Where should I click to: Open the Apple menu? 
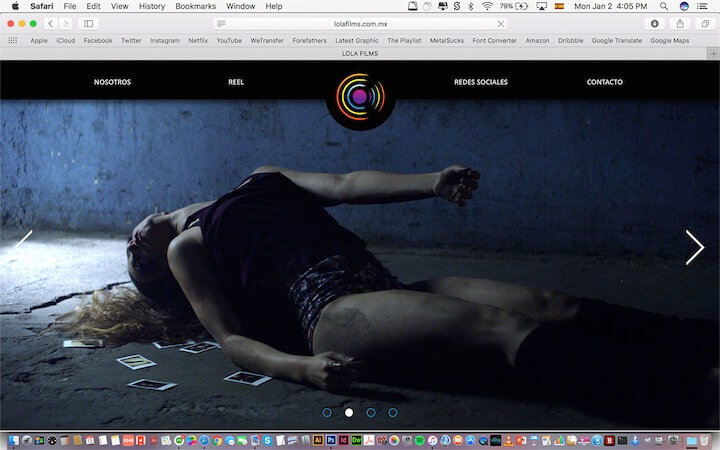coord(15,6)
